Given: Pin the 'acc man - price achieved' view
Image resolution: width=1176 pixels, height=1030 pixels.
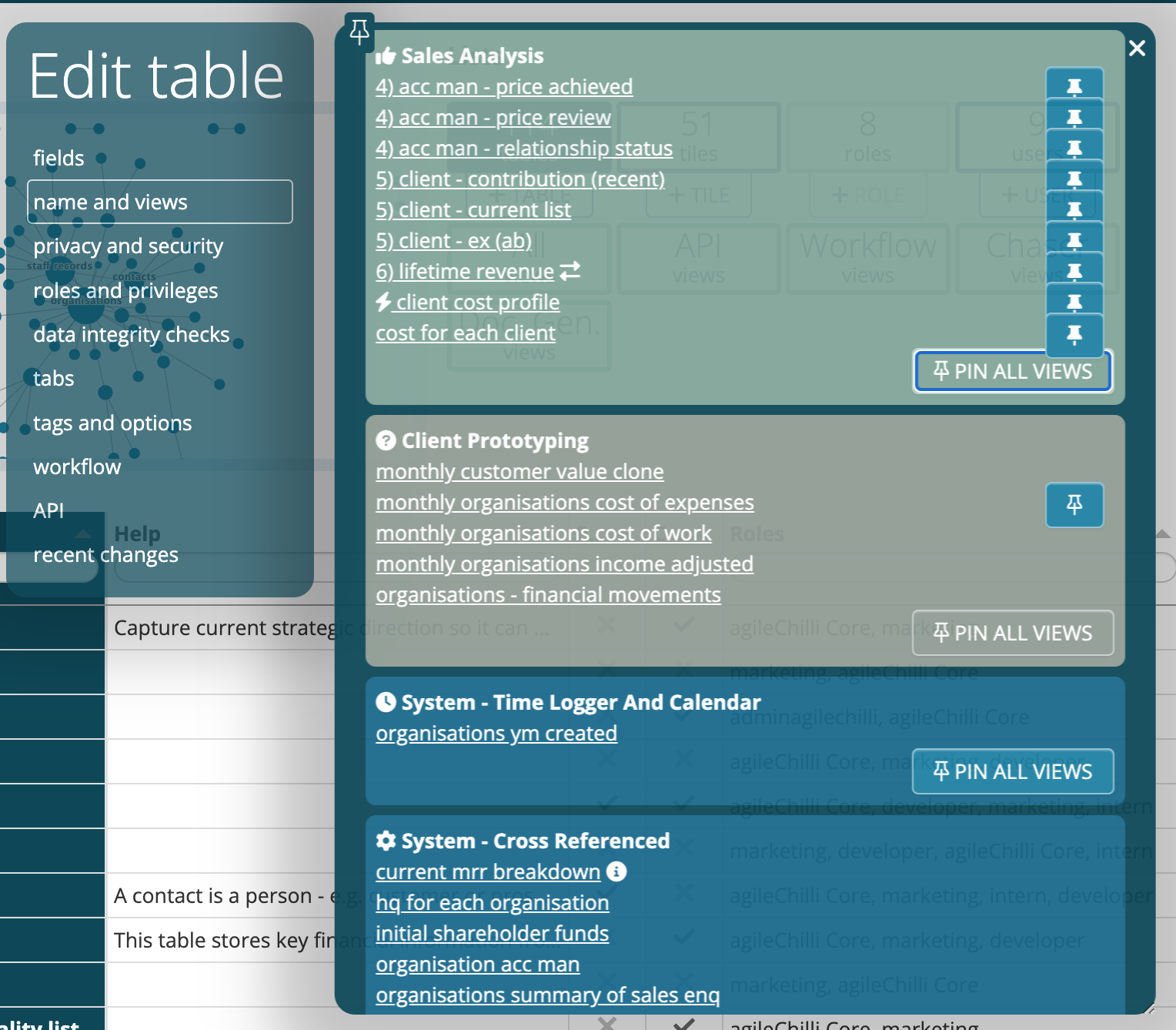Looking at the screenshot, I should 1074,87.
